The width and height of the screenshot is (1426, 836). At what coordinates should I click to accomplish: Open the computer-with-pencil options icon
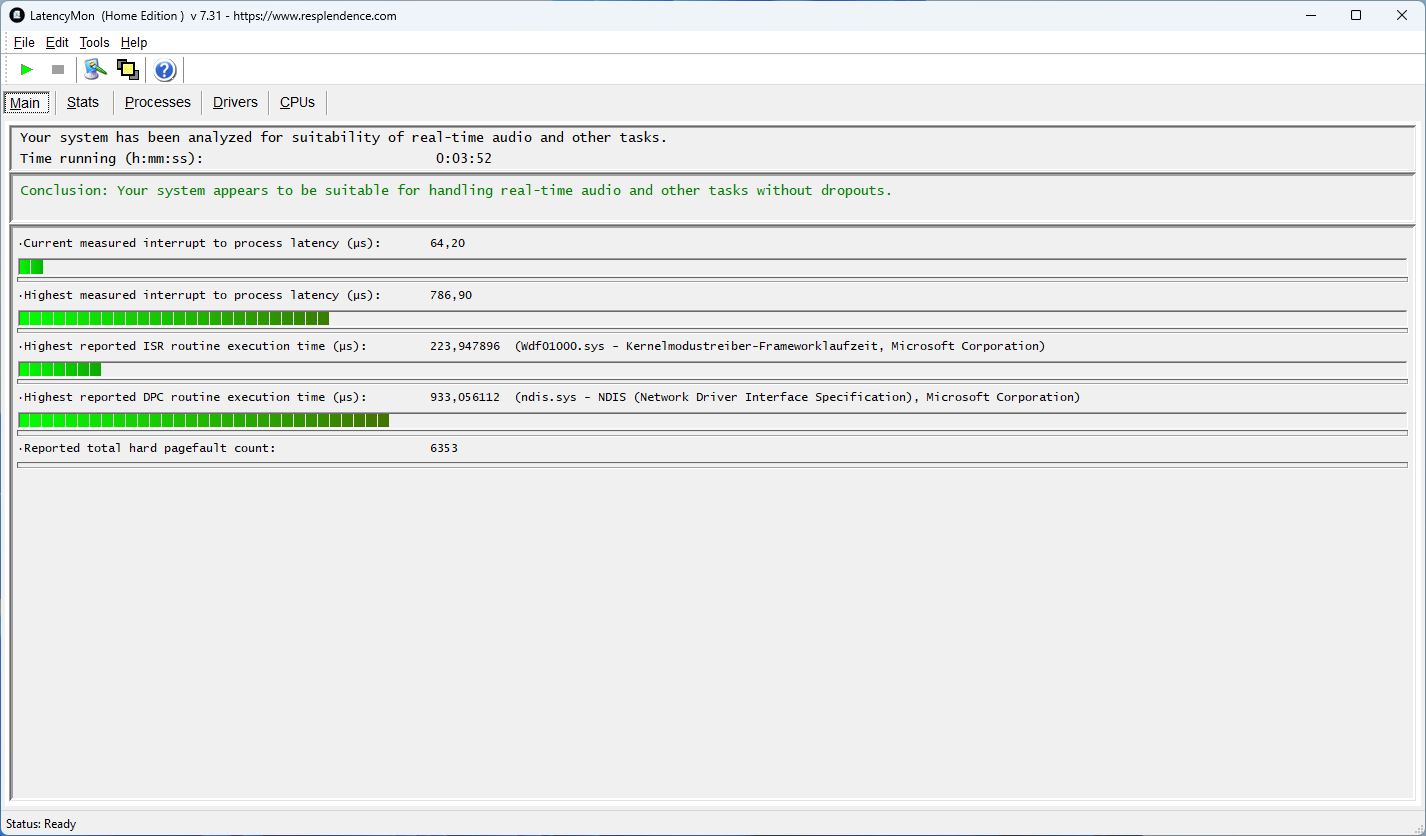pyautogui.click(x=95, y=70)
